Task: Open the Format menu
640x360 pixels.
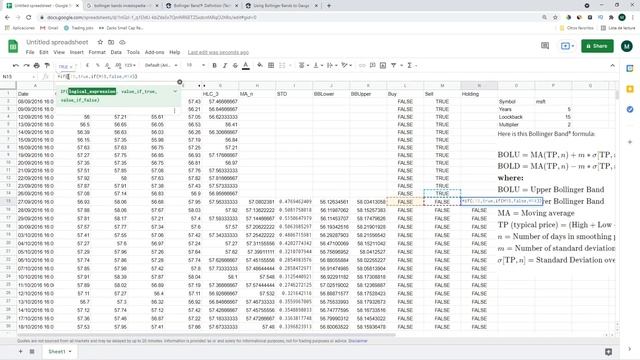Action: (x=97, y=52)
